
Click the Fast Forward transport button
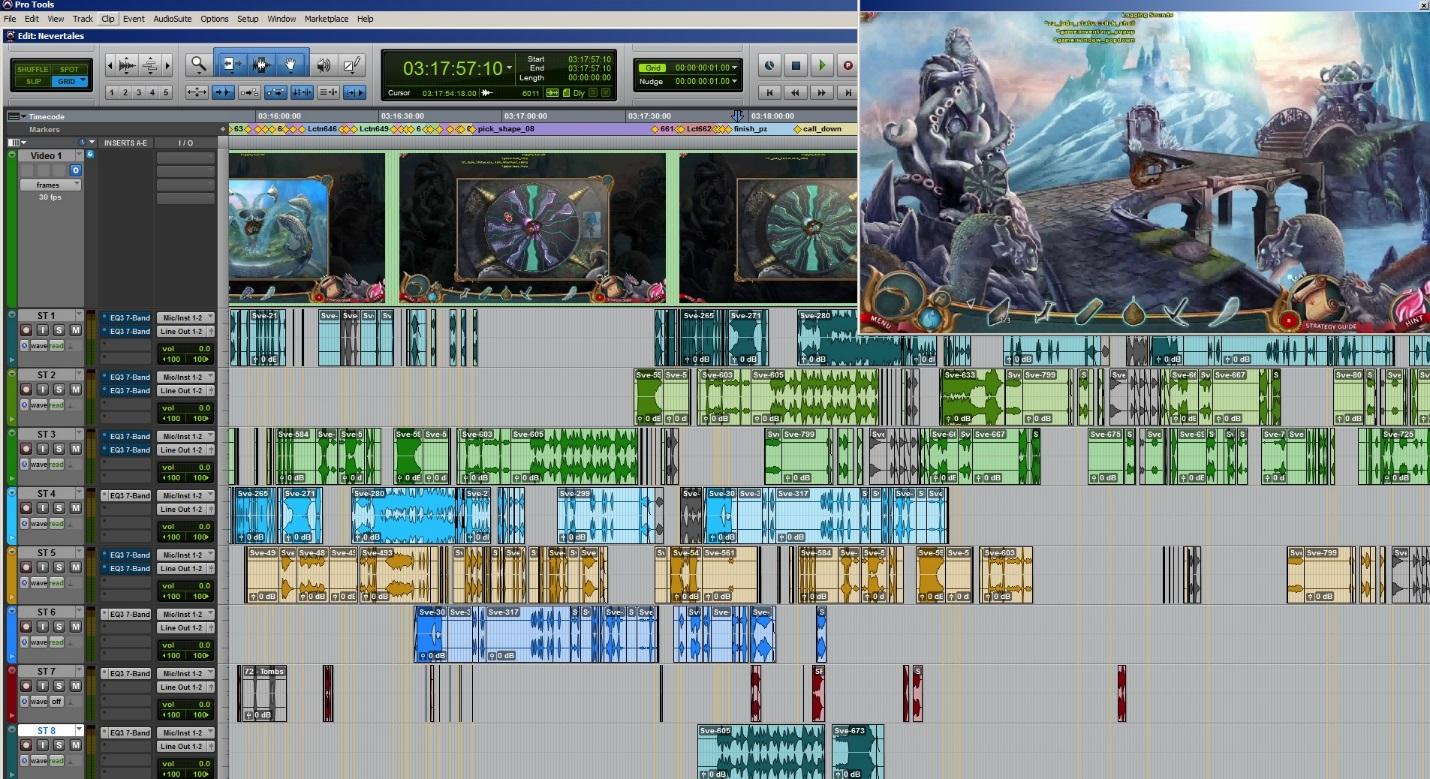(x=821, y=92)
